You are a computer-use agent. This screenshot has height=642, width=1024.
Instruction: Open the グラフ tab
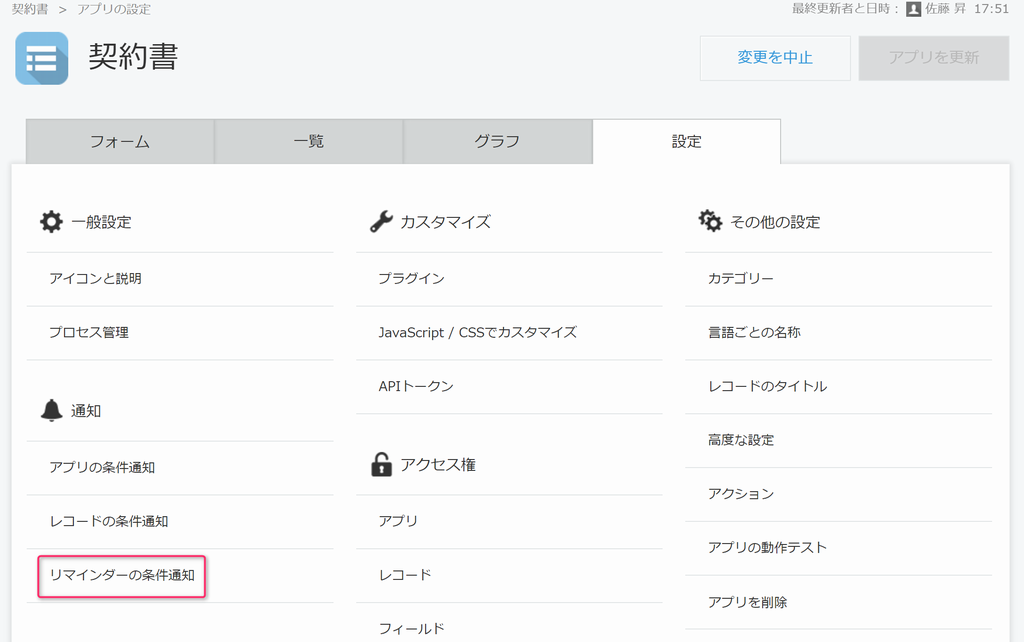tap(498, 141)
